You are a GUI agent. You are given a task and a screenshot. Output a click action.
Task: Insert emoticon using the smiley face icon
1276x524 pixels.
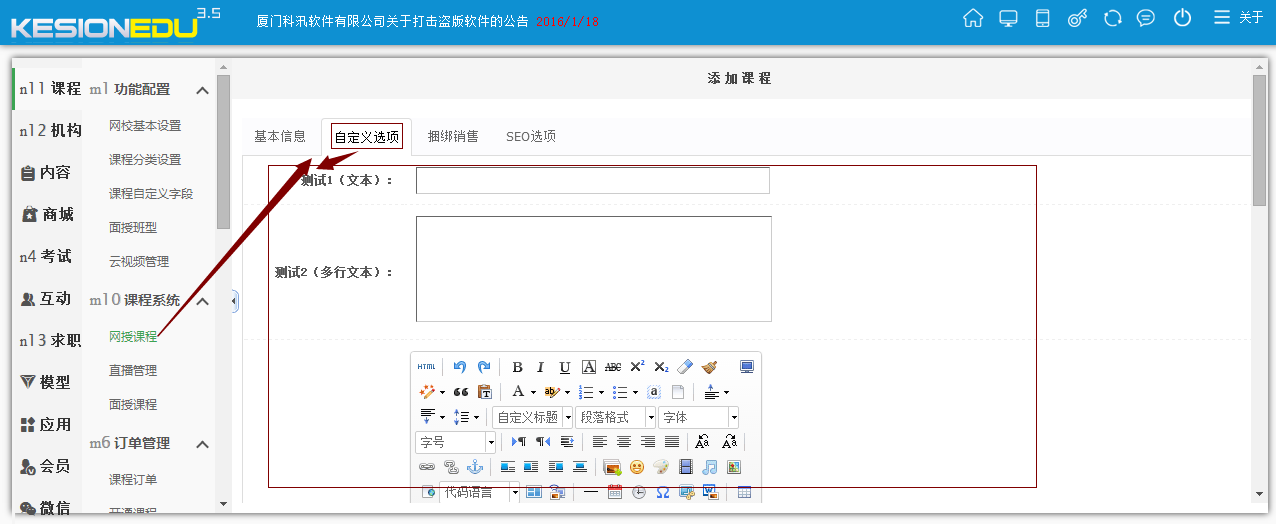click(636, 467)
